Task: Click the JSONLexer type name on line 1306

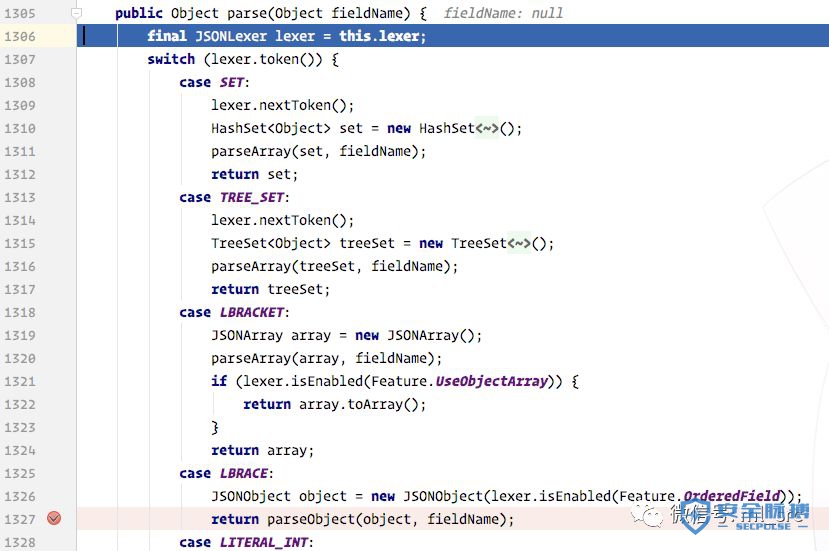Action: tap(231, 36)
